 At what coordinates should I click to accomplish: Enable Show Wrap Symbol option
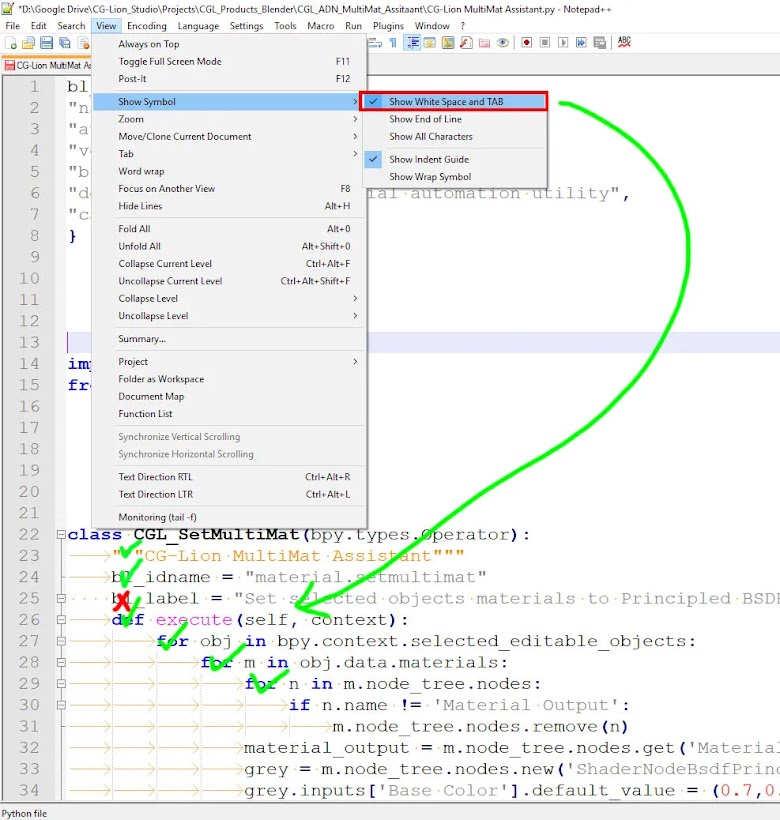tap(454, 177)
